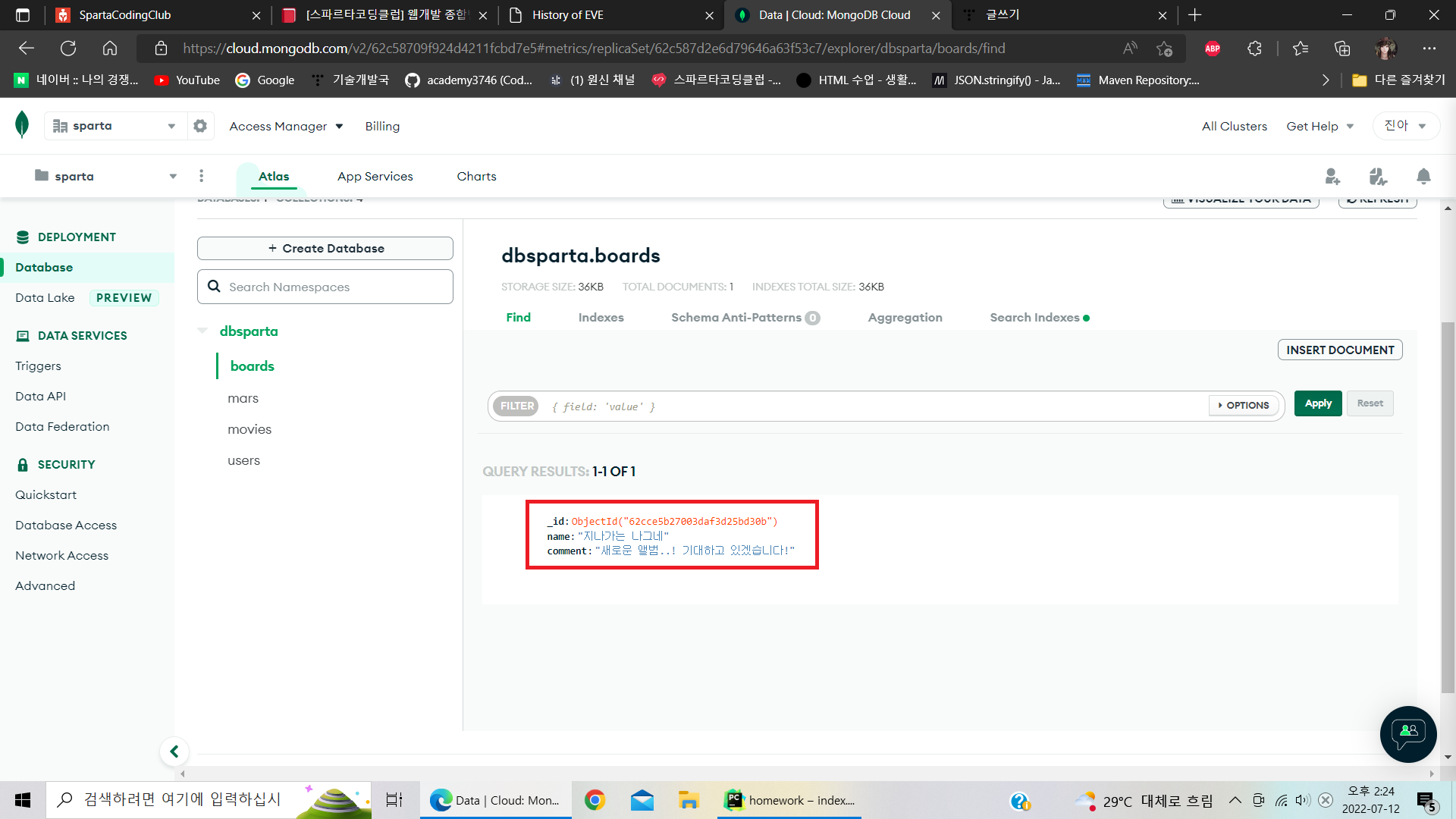Expand the Get Help menu

pos(1319,126)
